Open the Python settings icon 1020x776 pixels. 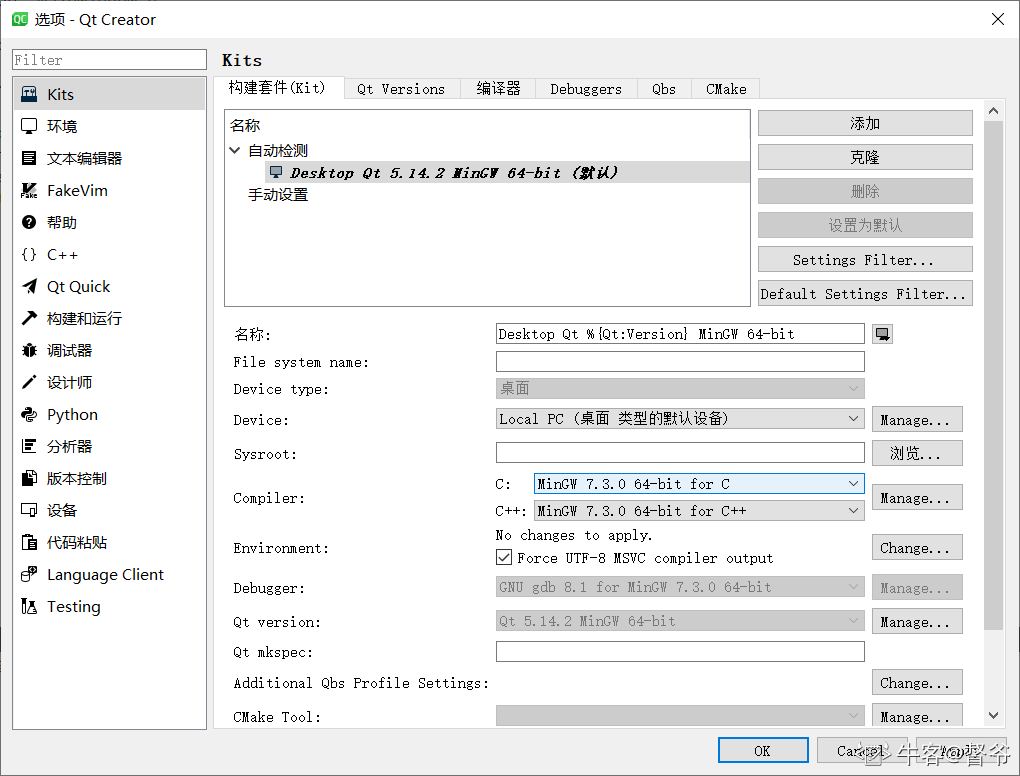[x=29, y=414]
